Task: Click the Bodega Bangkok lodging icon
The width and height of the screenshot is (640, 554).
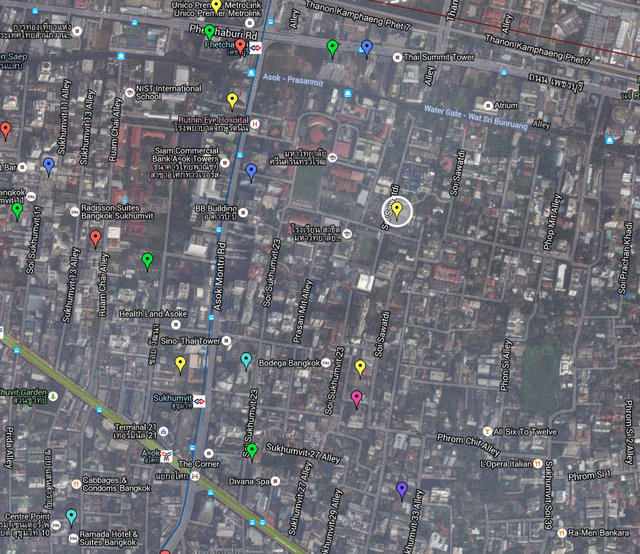Action: tap(326, 363)
